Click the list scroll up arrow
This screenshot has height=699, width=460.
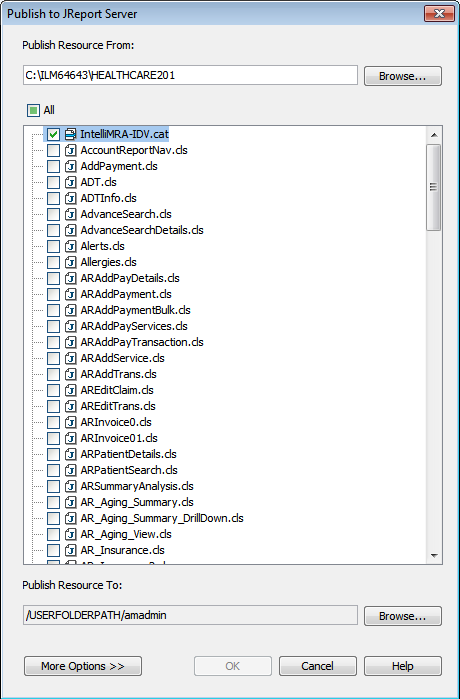[x=434, y=135]
